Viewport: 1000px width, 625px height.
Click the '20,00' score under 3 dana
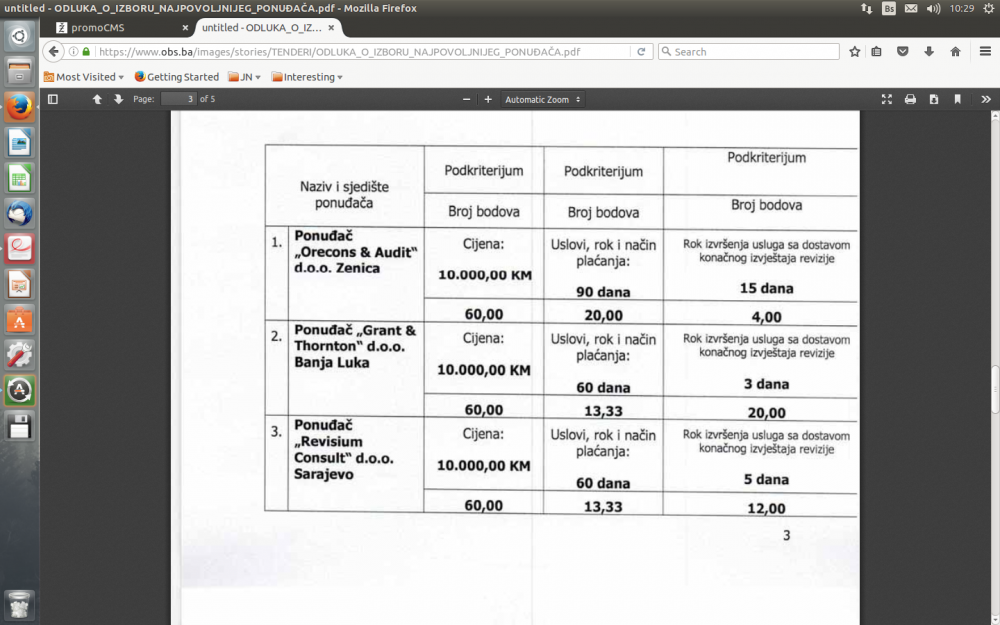point(767,413)
